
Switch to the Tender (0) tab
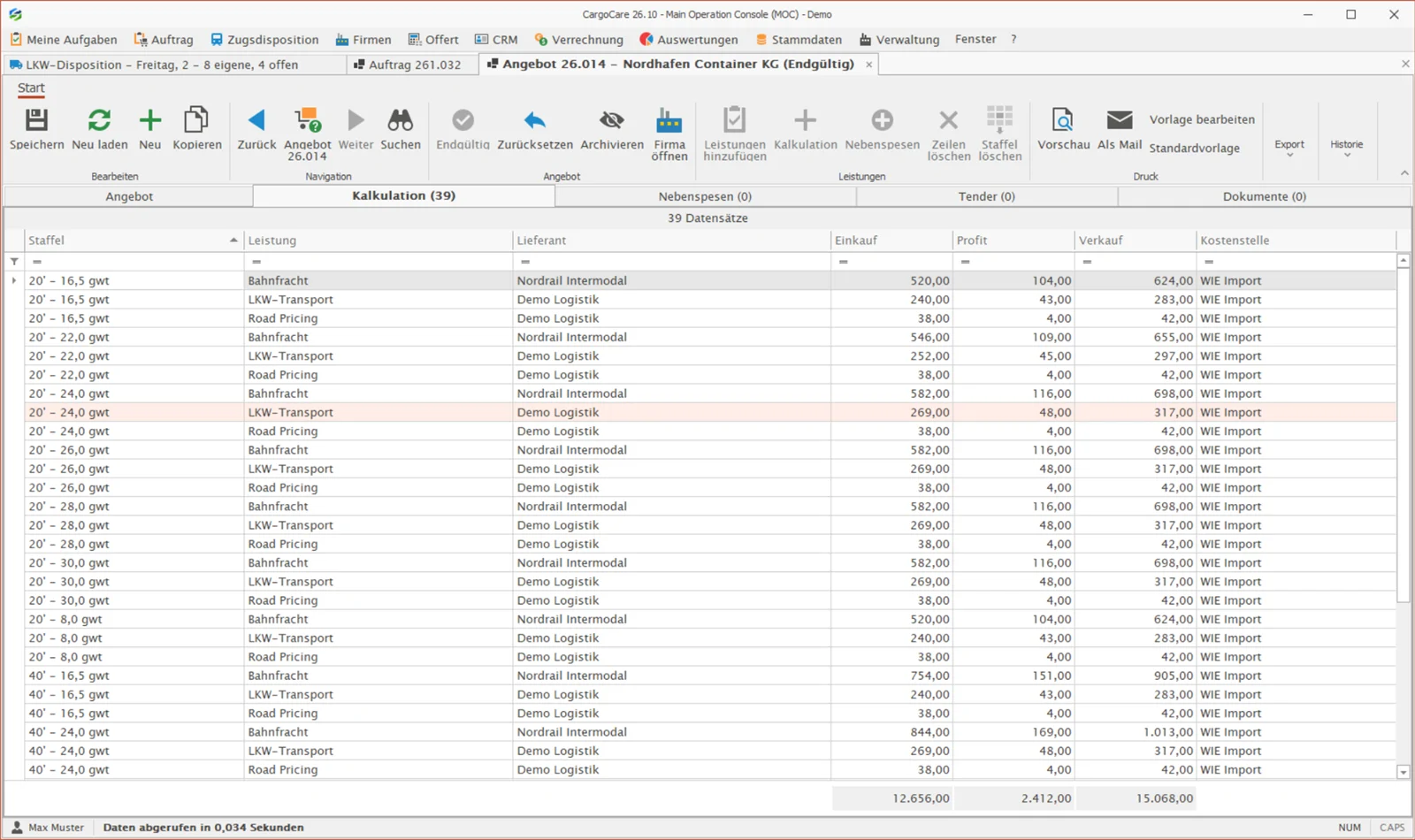(987, 196)
